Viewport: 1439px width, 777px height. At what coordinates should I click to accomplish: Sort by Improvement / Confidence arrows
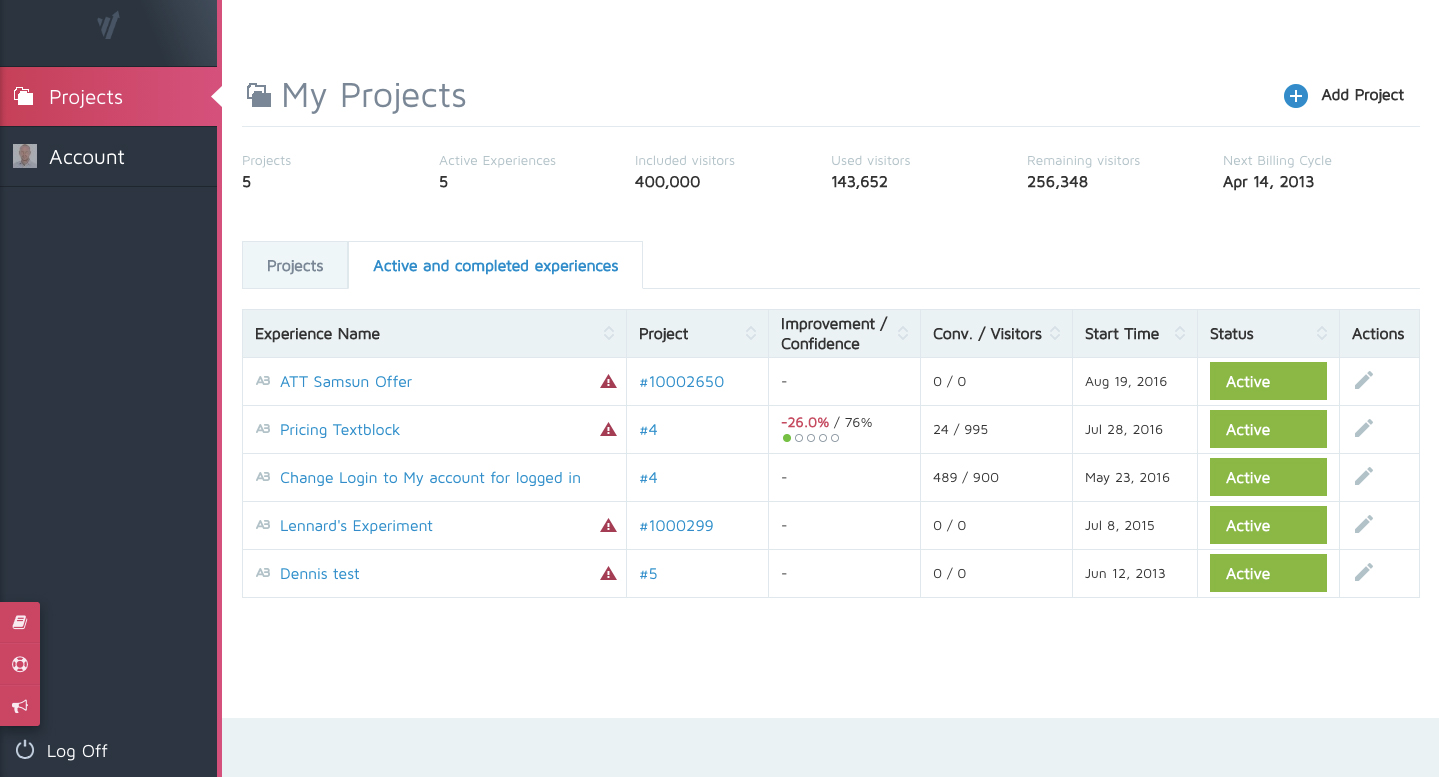[903, 333]
